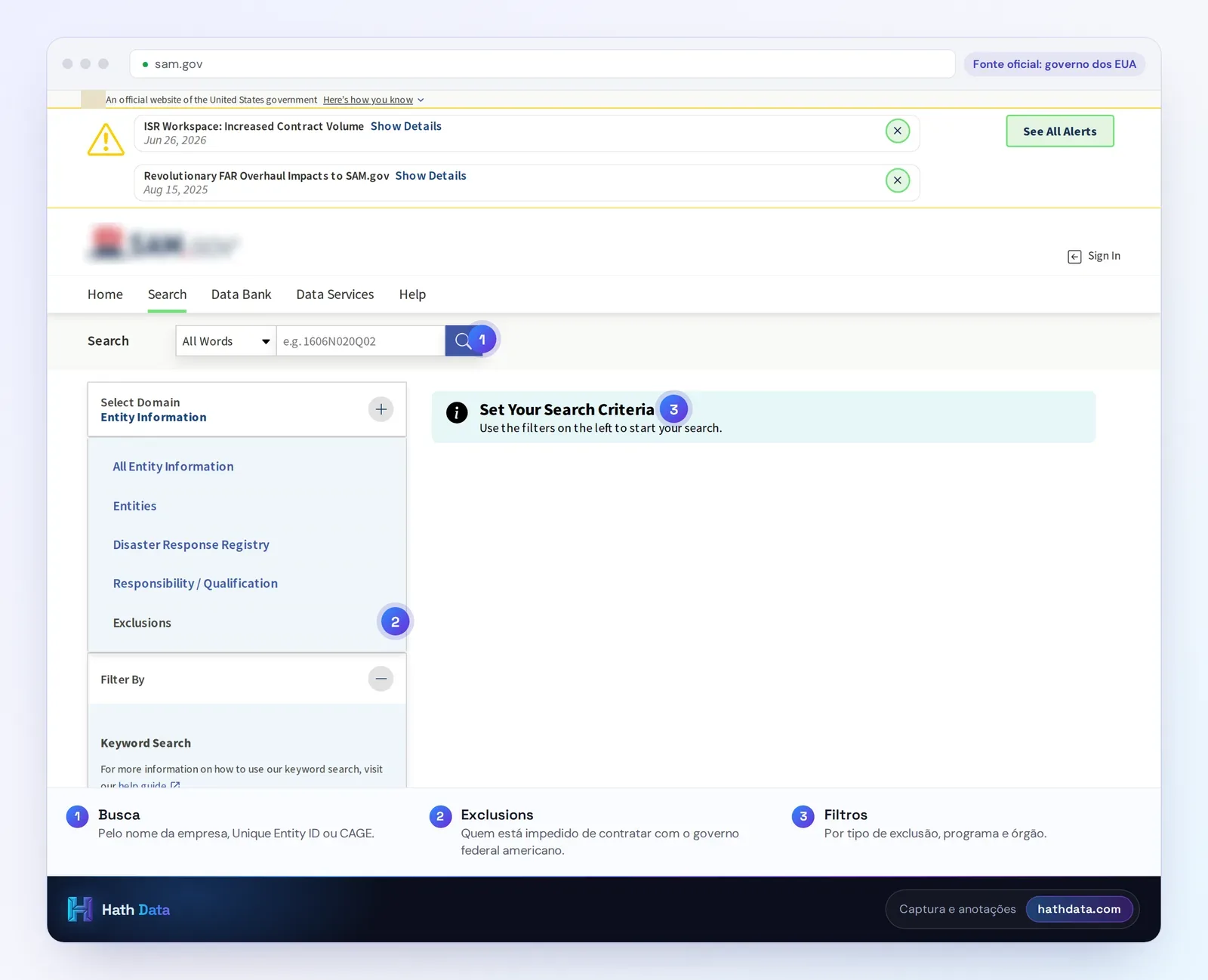Open the Data Services tab
Screen dimensions: 1208x980
pyautogui.click(x=335, y=294)
